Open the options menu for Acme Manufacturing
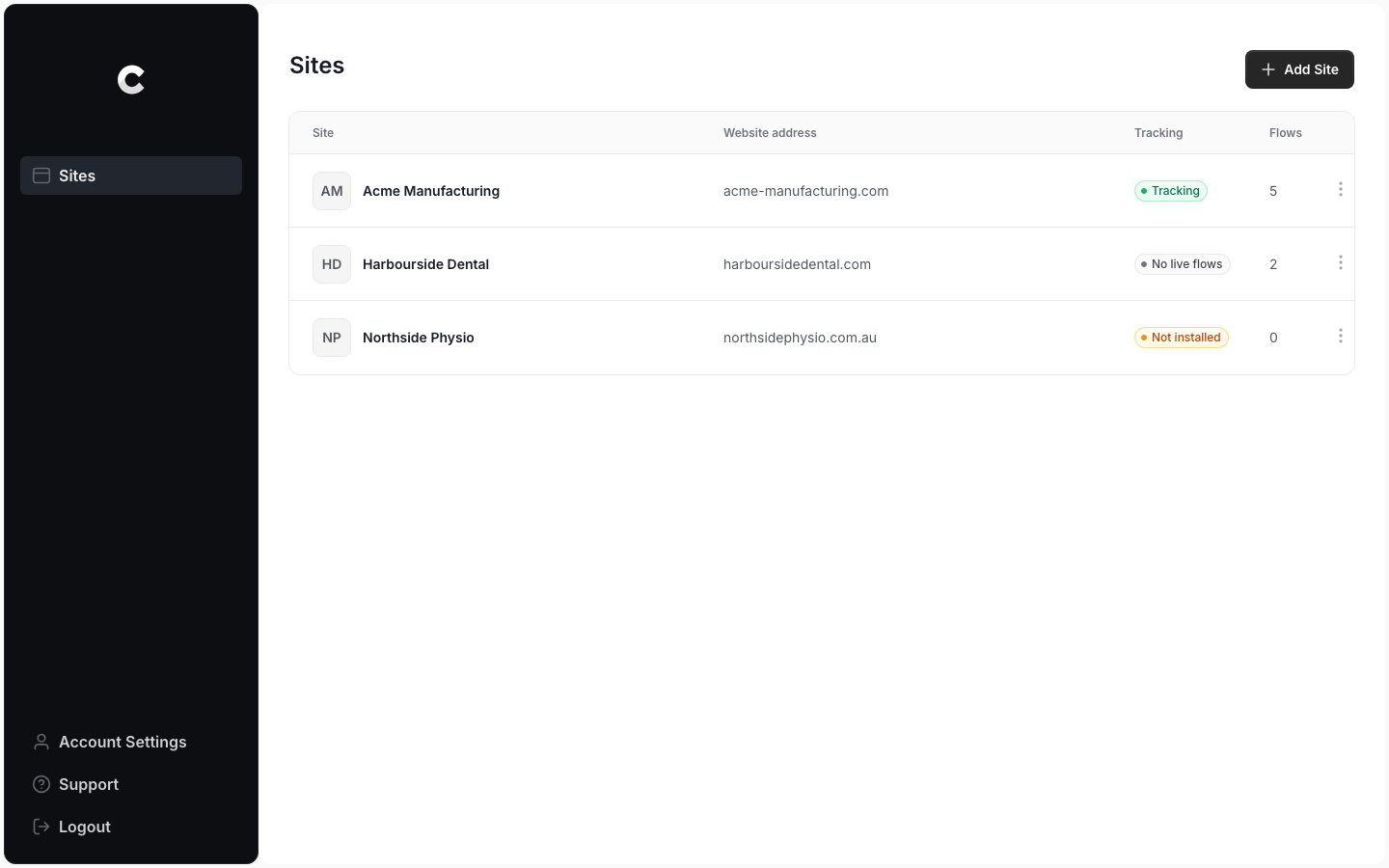Screen dimensions: 1389x868 [1340, 189]
